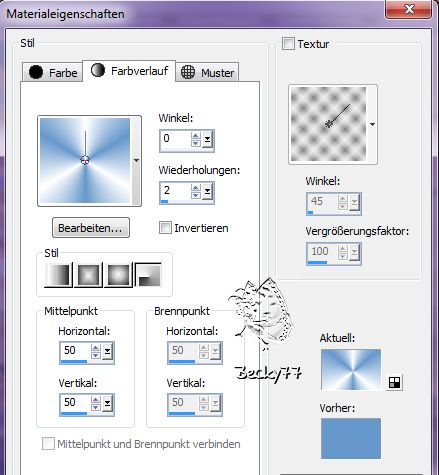Expand the texture picker dropdown arrow
Viewport: 439px width, 475px height.
point(372,124)
